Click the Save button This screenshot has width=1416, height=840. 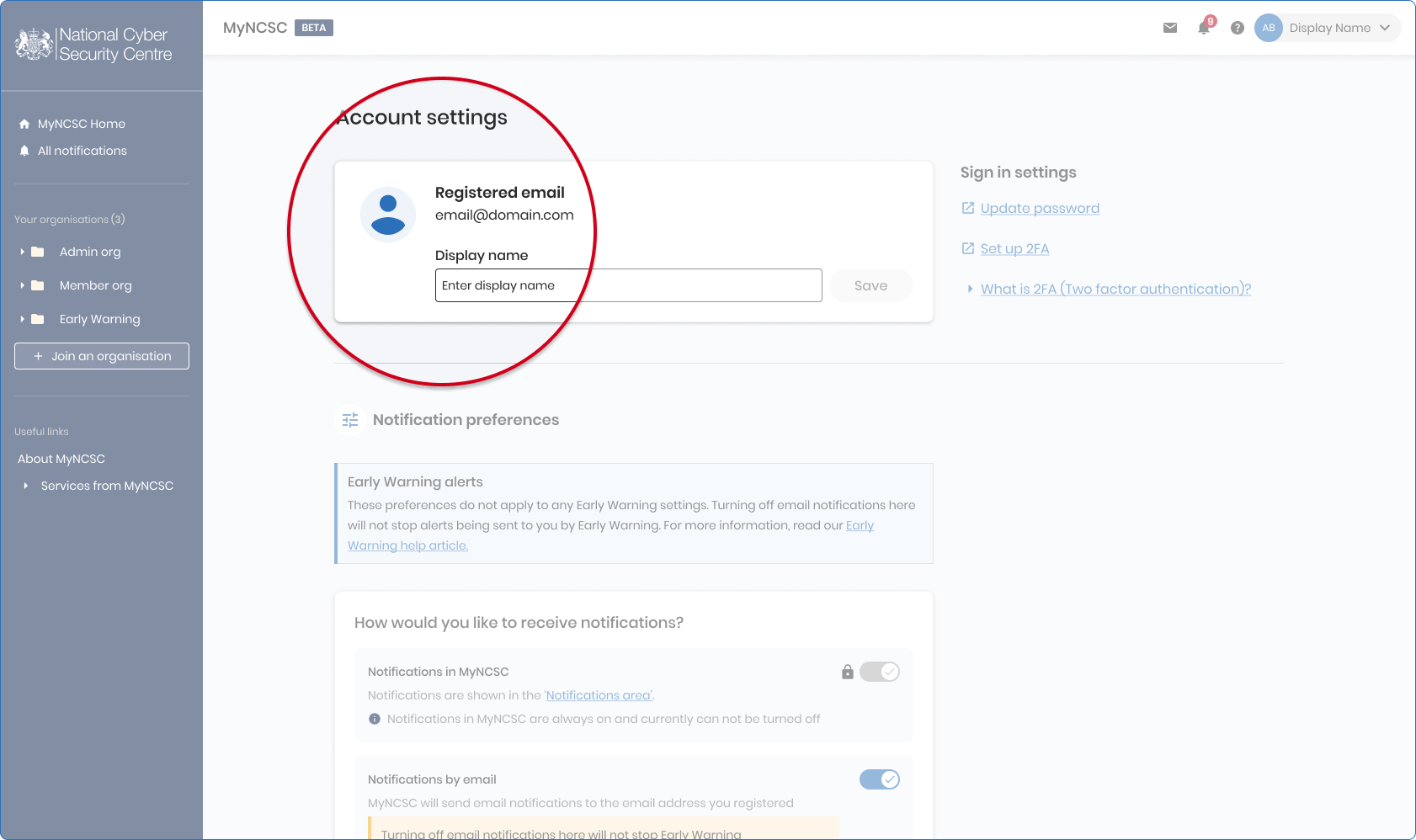point(871,285)
